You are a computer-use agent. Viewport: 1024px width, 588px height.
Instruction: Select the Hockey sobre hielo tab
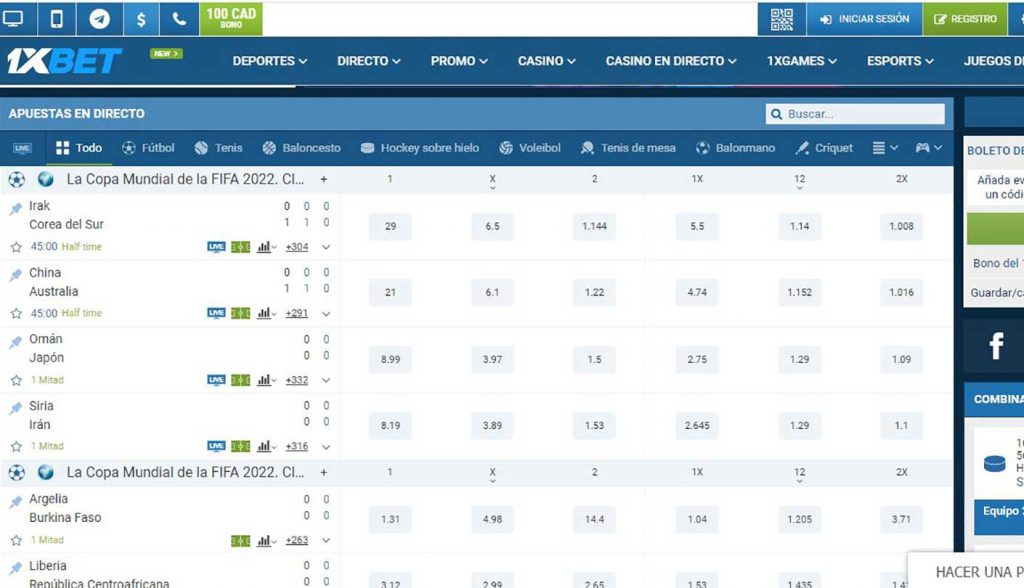(x=419, y=148)
